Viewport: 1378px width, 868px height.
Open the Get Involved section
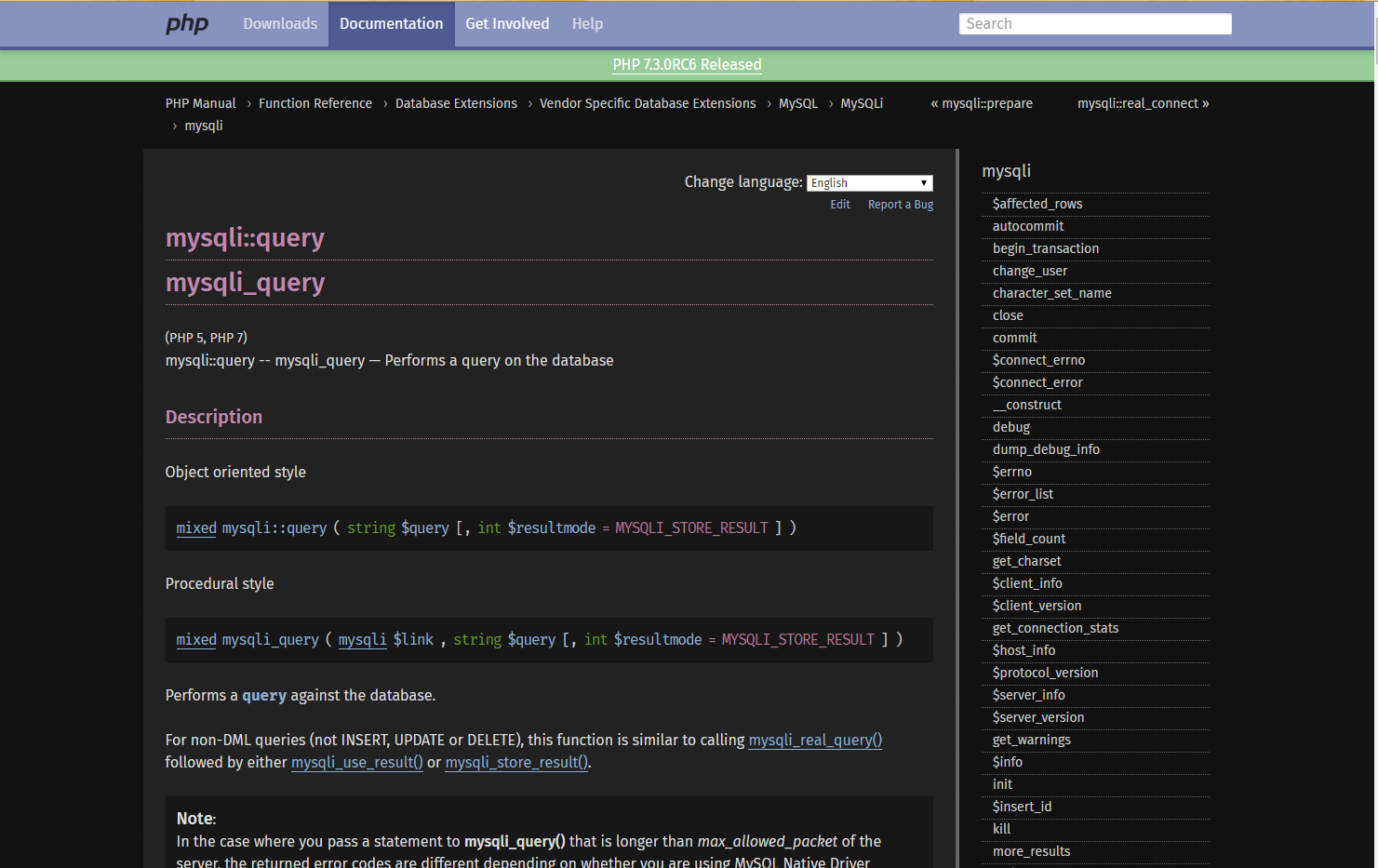click(x=507, y=23)
